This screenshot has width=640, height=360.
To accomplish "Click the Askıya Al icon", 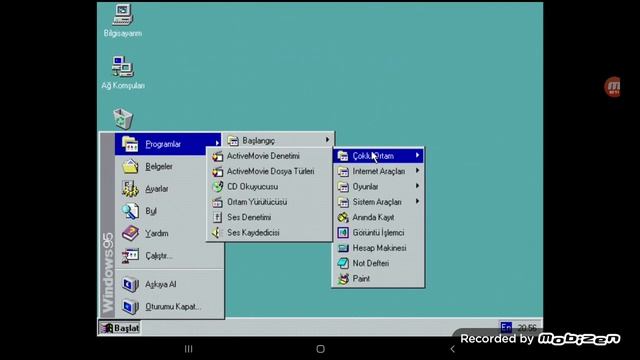I will tap(130, 284).
